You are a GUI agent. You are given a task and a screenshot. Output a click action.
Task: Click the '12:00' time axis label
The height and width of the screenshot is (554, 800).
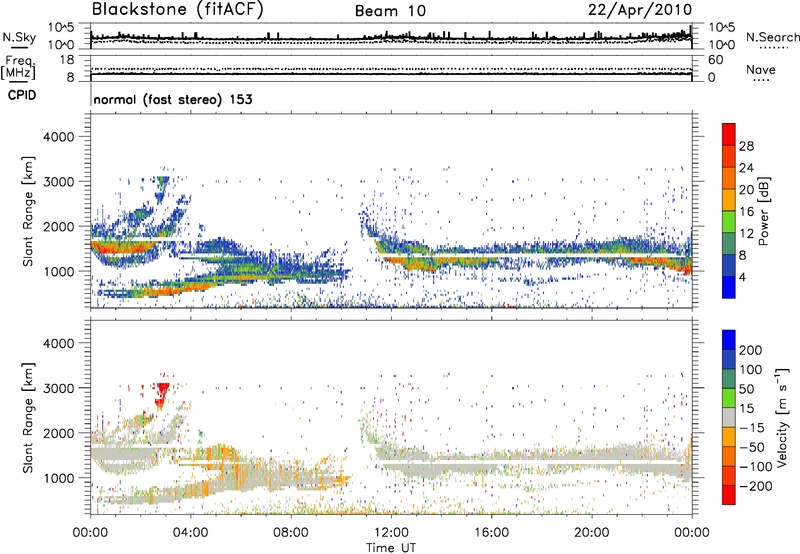coord(391,533)
